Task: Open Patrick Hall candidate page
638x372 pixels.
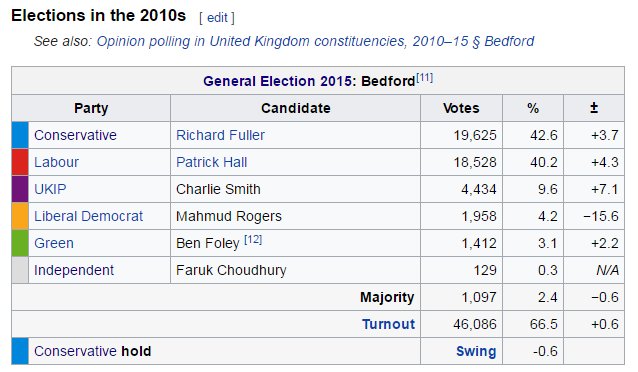Action: tap(211, 162)
